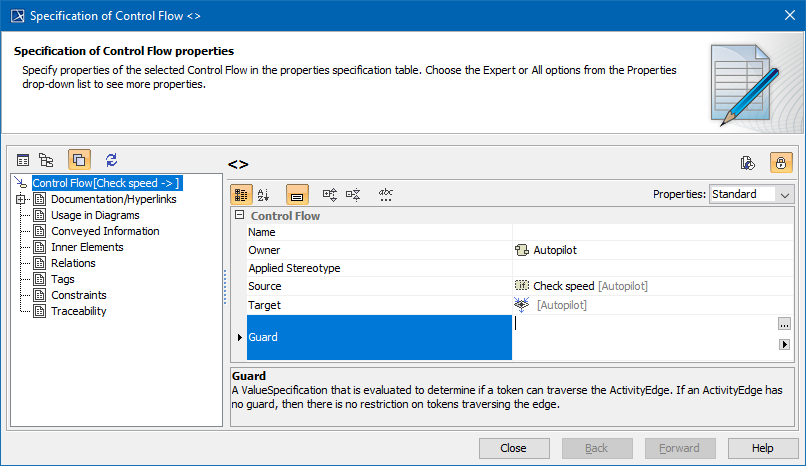Click the document history icon beside the lock
Screen dimensions: 806x466
pos(746,163)
